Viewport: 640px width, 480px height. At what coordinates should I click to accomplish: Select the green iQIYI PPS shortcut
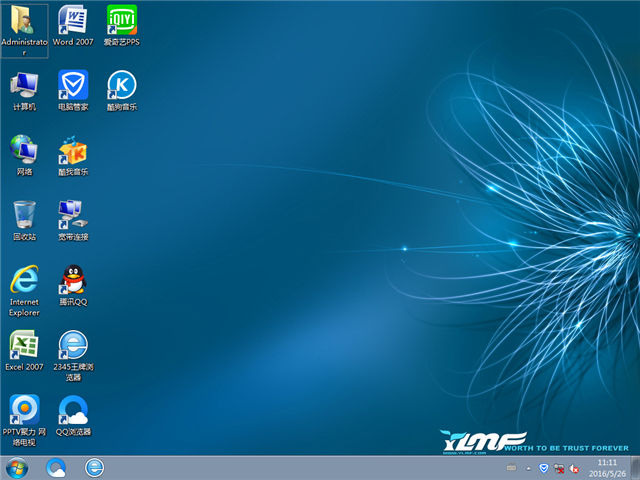click(x=122, y=22)
